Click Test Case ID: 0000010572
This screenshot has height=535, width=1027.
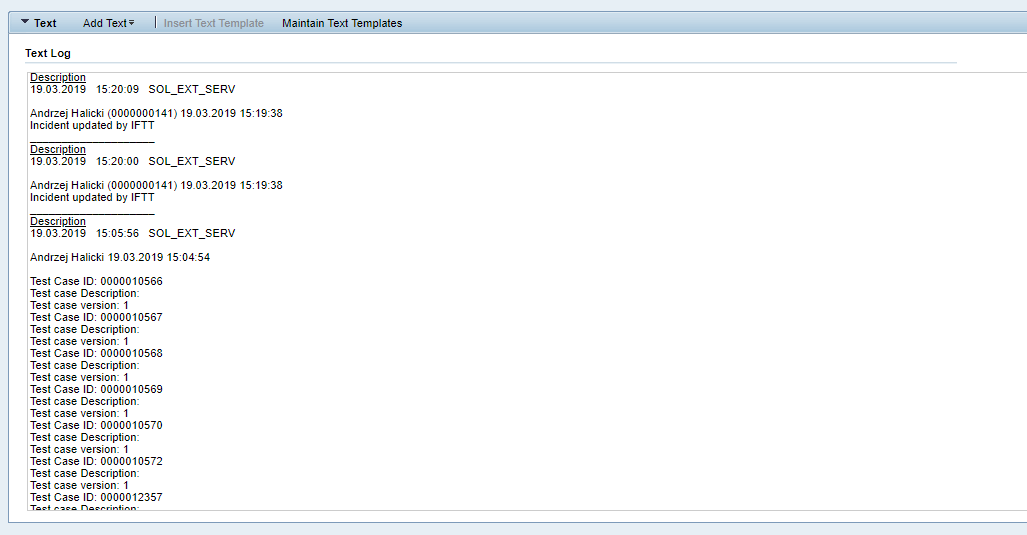(96, 462)
